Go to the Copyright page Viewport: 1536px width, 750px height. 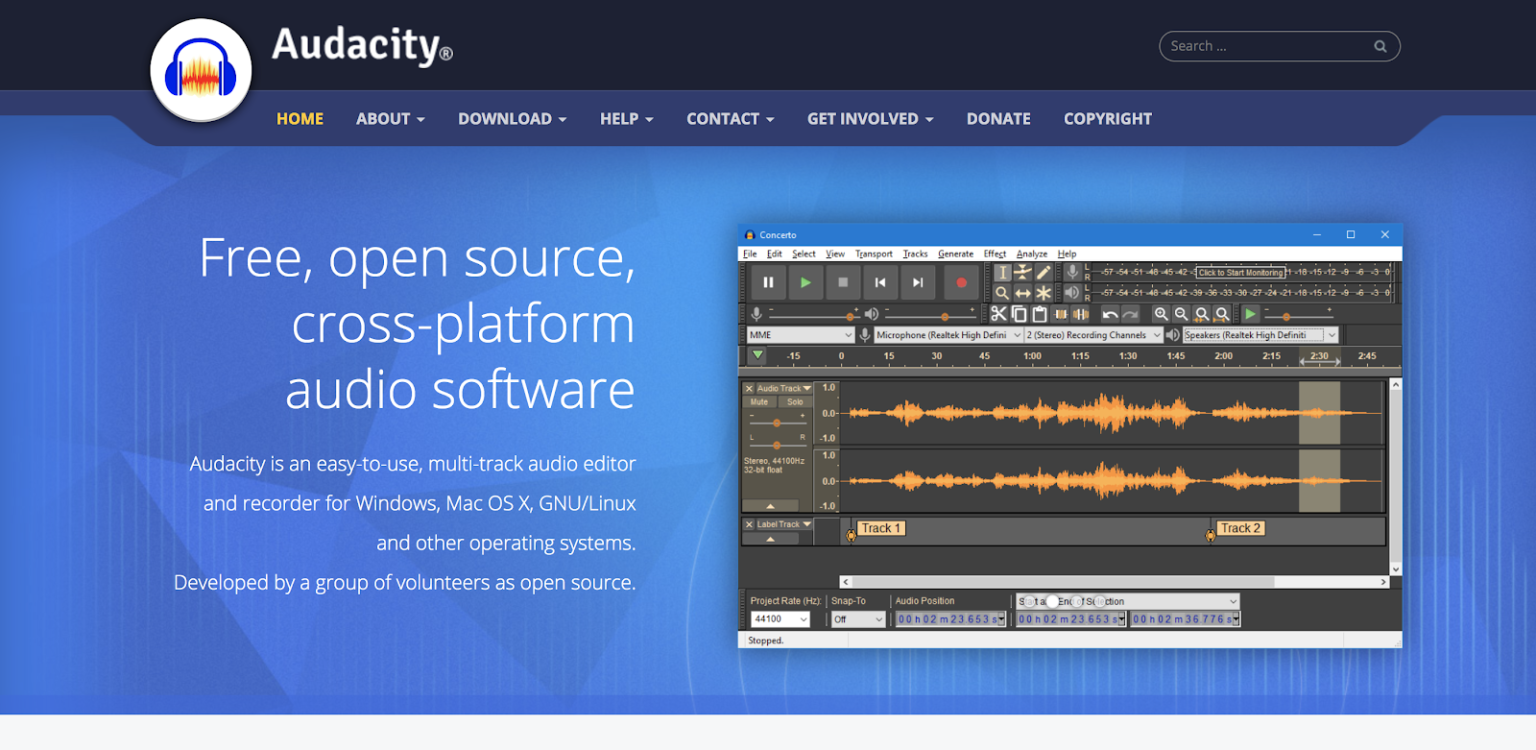(1107, 118)
